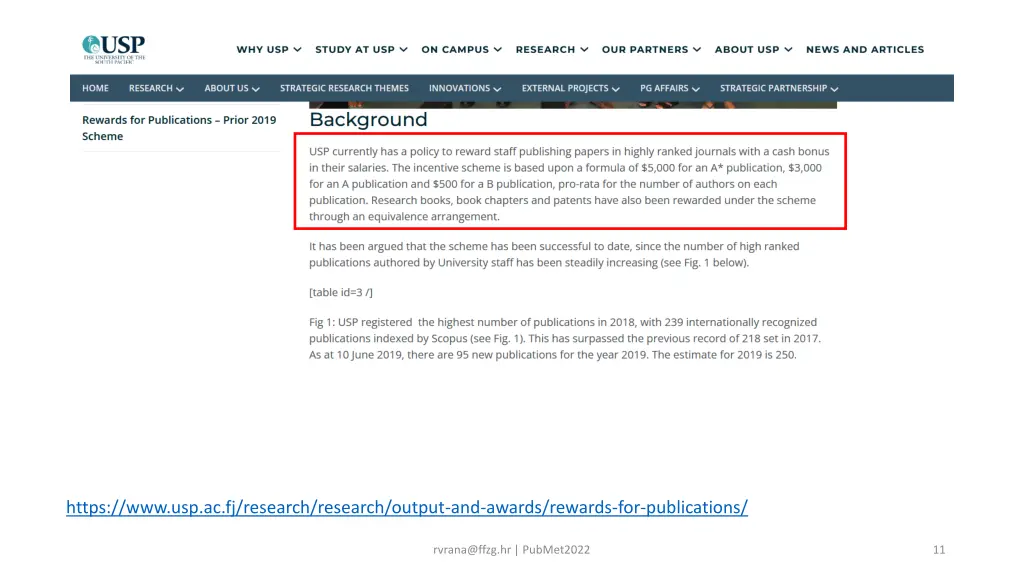Follow the usp.ac.fj rewards-for-publications URL

pyautogui.click(x=406, y=507)
